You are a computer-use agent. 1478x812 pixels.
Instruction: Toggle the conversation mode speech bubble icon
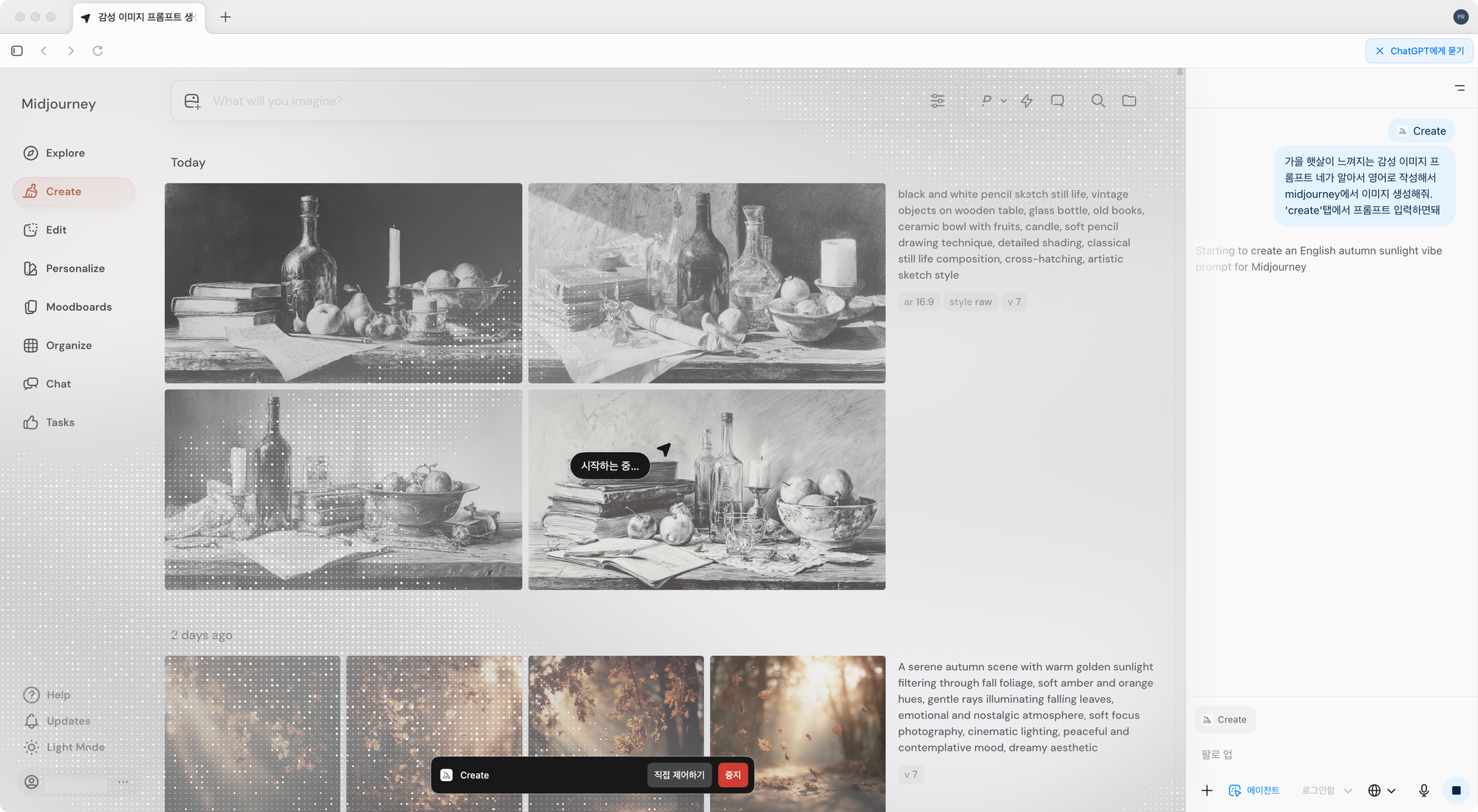[x=1058, y=100]
